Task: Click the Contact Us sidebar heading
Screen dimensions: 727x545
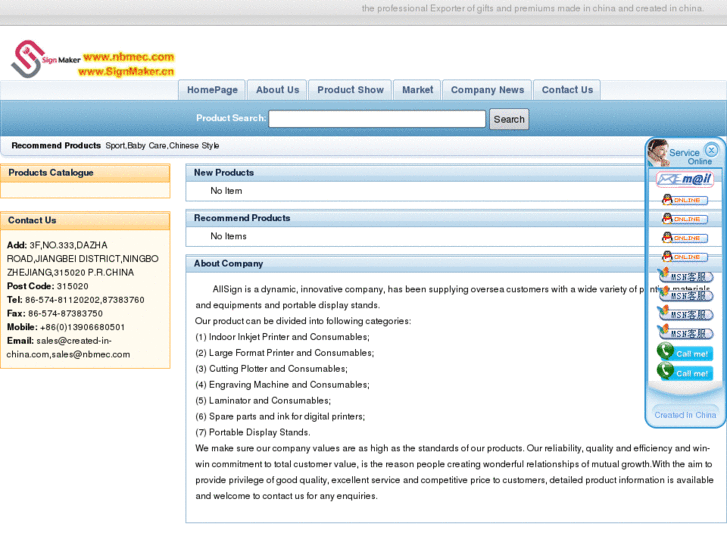Action: click(x=32, y=220)
